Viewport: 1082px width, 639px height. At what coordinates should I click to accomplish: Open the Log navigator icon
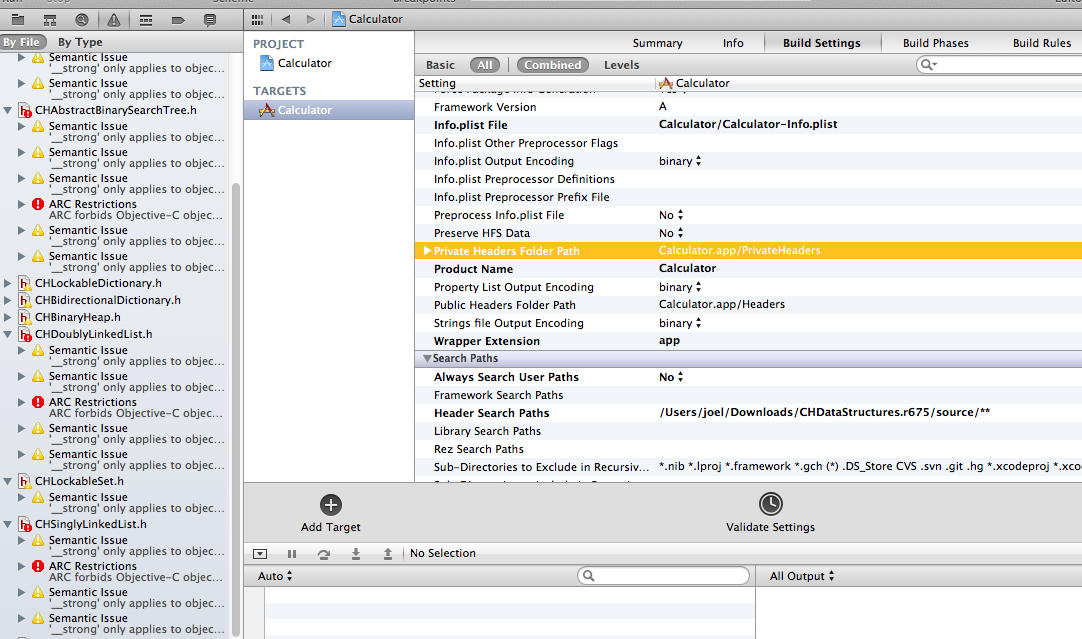click(x=210, y=19)
